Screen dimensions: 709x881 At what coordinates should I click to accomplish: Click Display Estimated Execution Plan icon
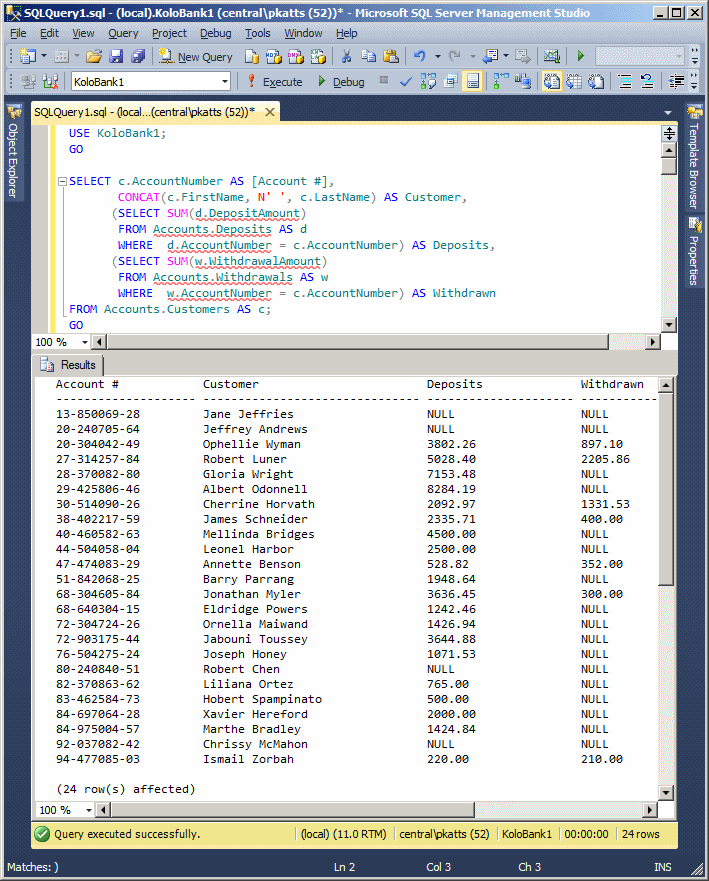[x=428, y=81]
